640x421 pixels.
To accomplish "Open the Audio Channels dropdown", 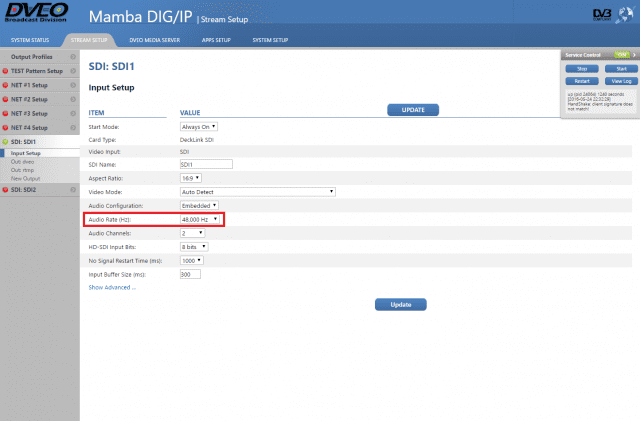I will 192,233.
